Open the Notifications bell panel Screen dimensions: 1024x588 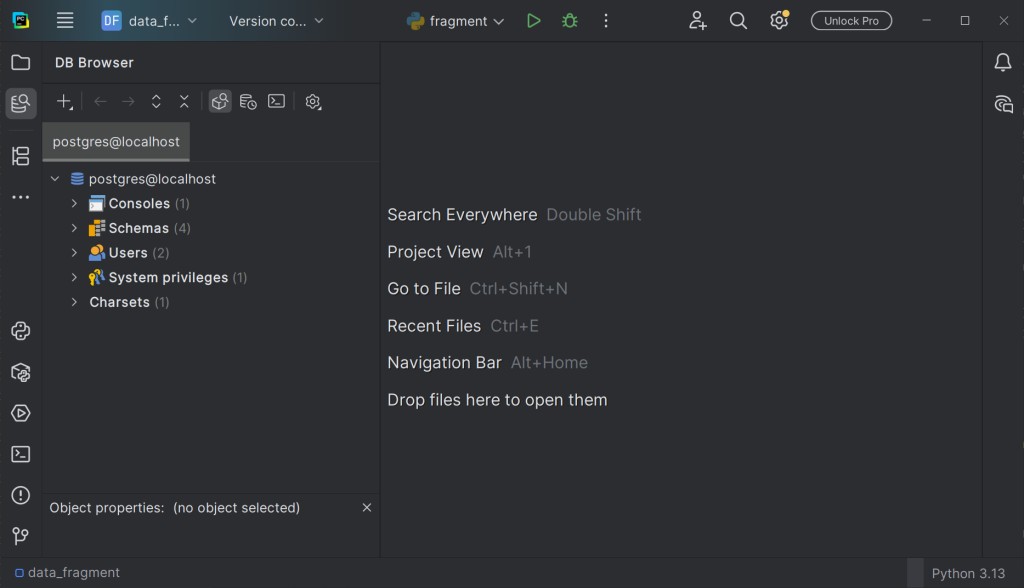(x=1003, y=63)
